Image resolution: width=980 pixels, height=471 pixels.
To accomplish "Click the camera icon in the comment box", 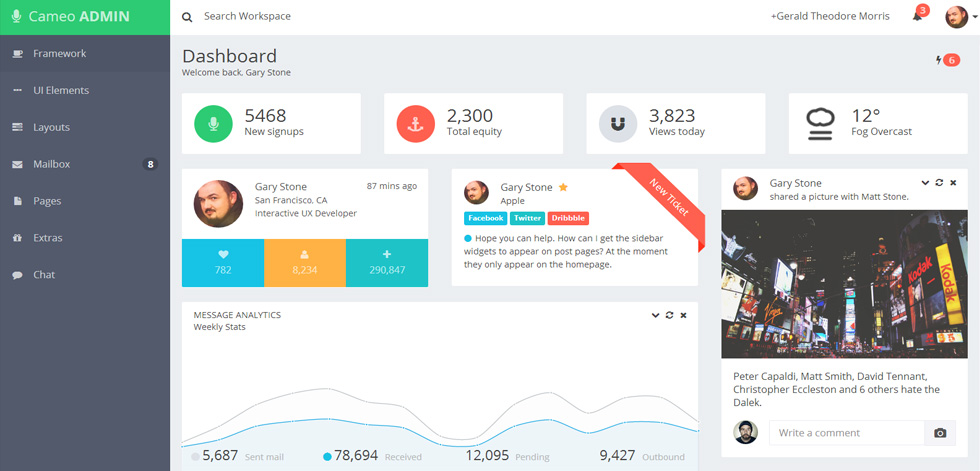I will (x=940, y=433).
